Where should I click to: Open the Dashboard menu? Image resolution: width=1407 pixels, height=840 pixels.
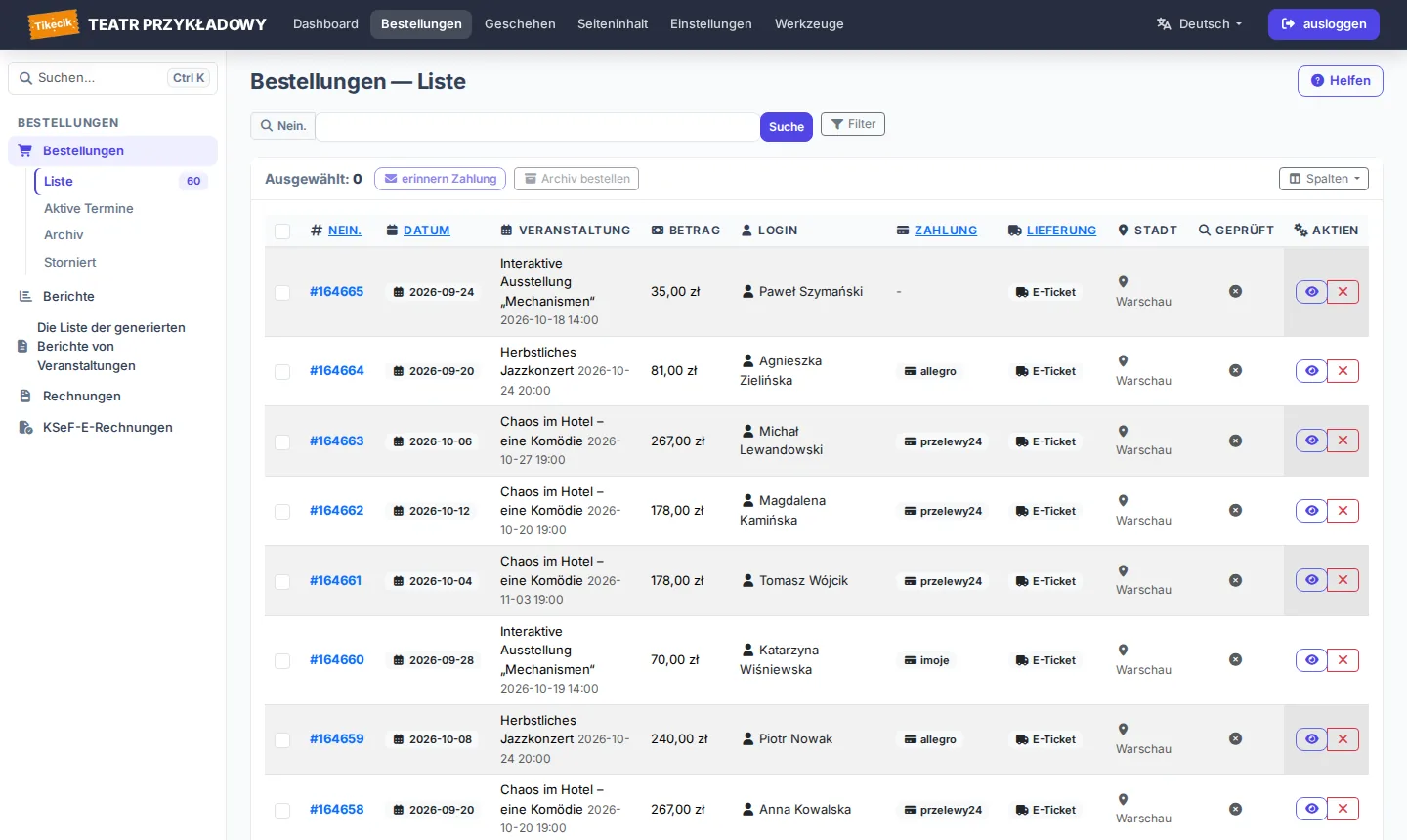coord(325,24)
